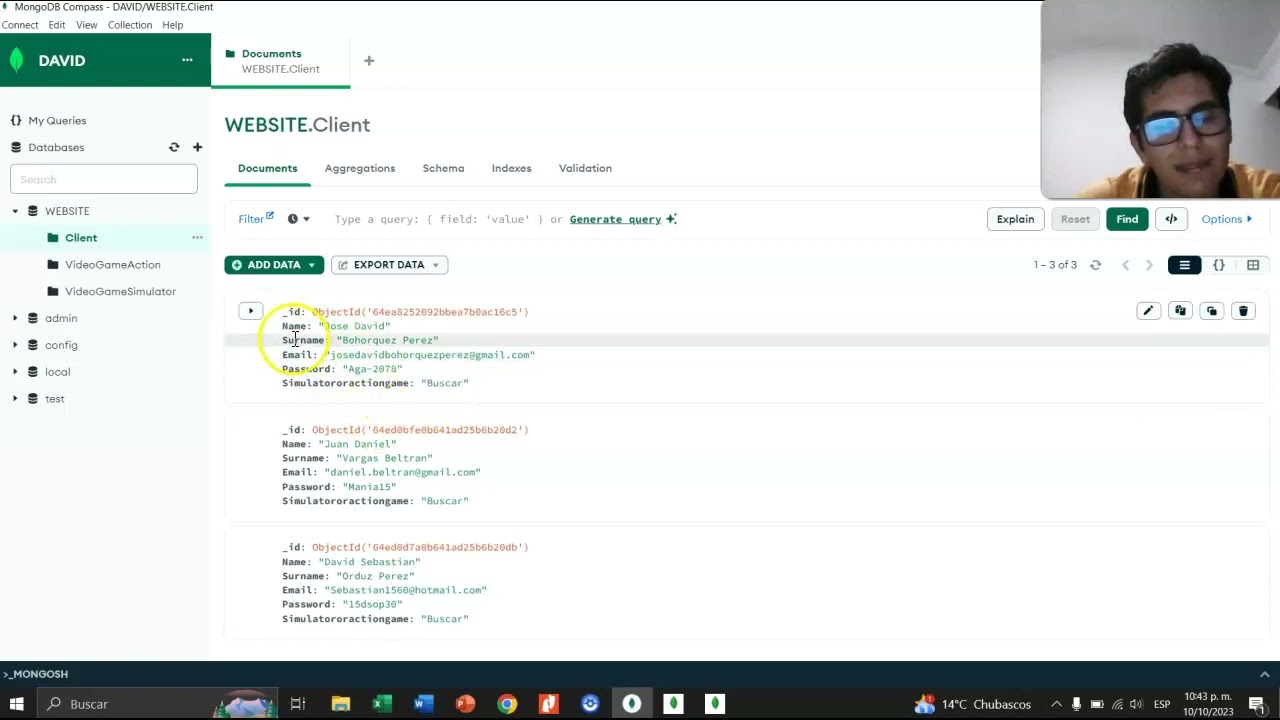Open the Collection menu
The image size is (1280, 720).
coord(130,25)
